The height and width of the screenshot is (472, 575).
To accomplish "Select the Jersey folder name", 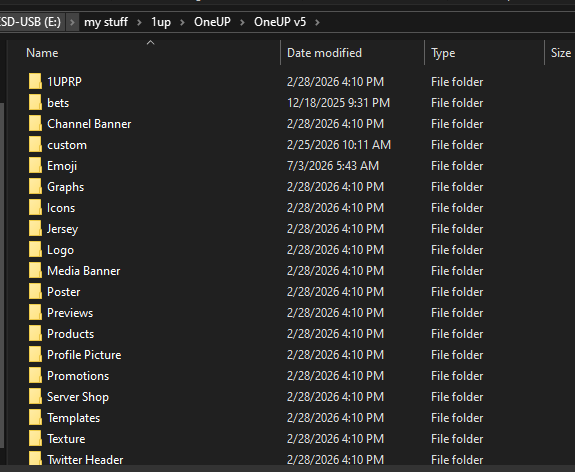I will pyautogui.click(x=62, y=229).
